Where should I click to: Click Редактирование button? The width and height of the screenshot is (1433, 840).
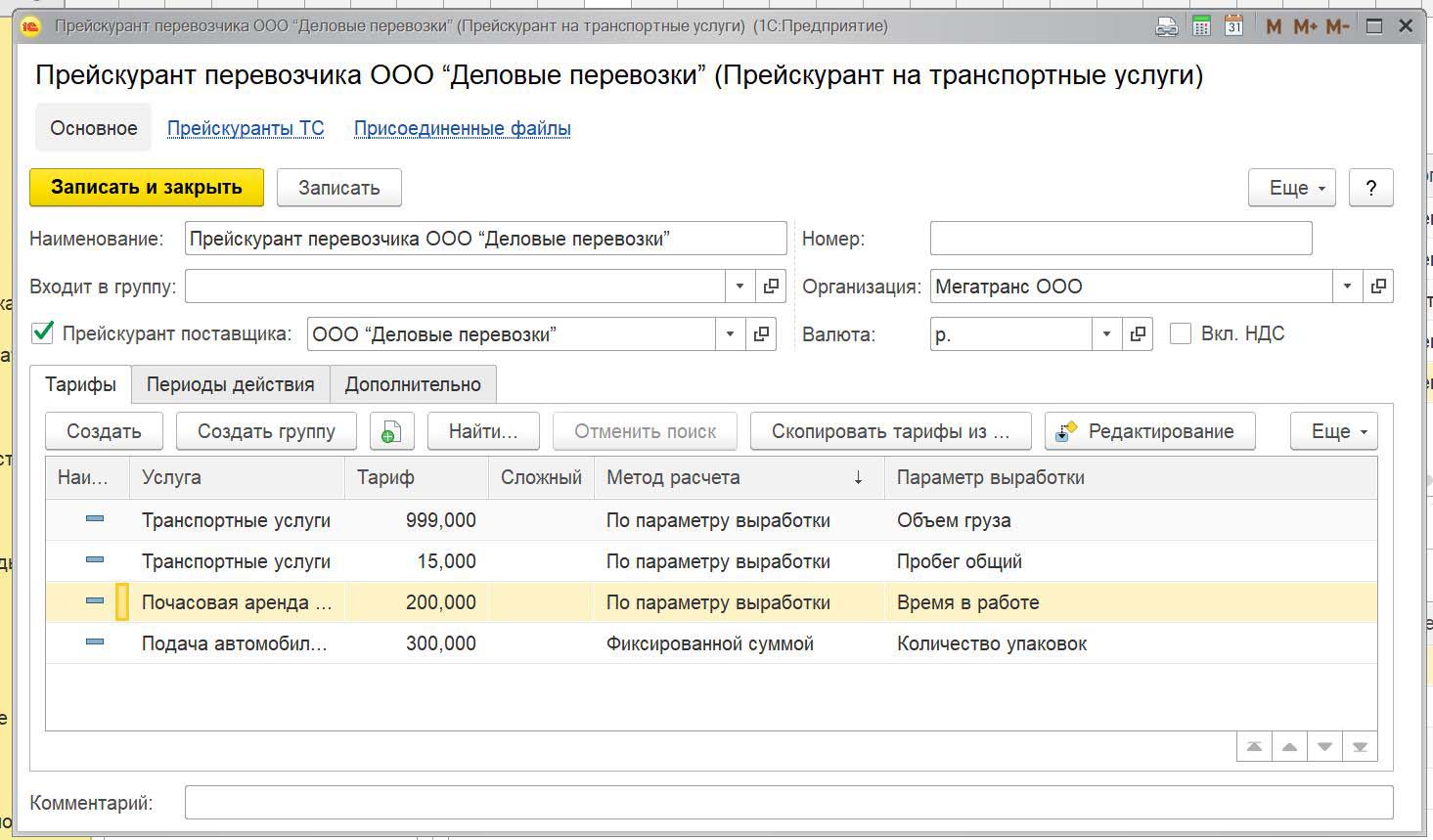pyautogui.click(x=1150, y=431)
